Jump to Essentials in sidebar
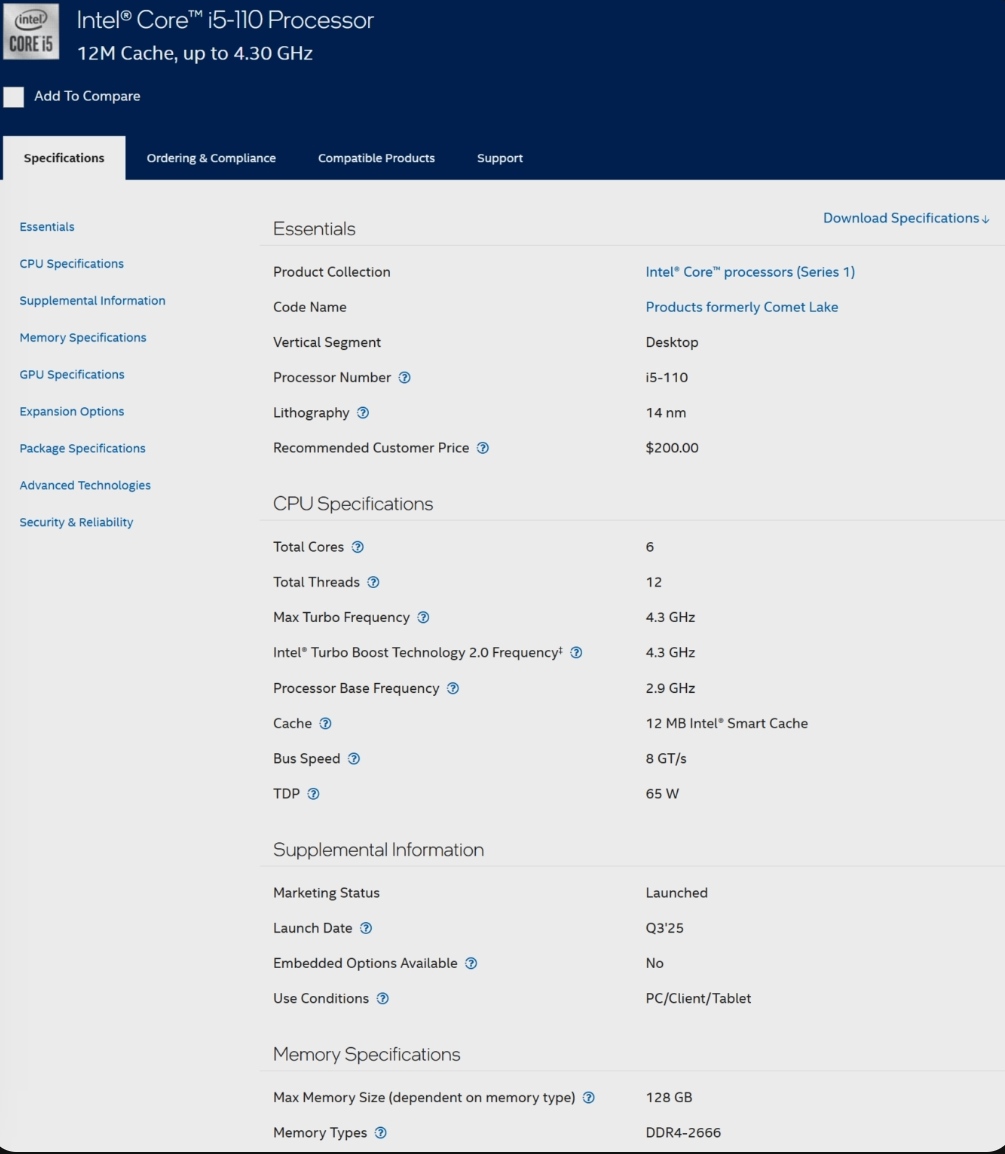 click(47, 227)
